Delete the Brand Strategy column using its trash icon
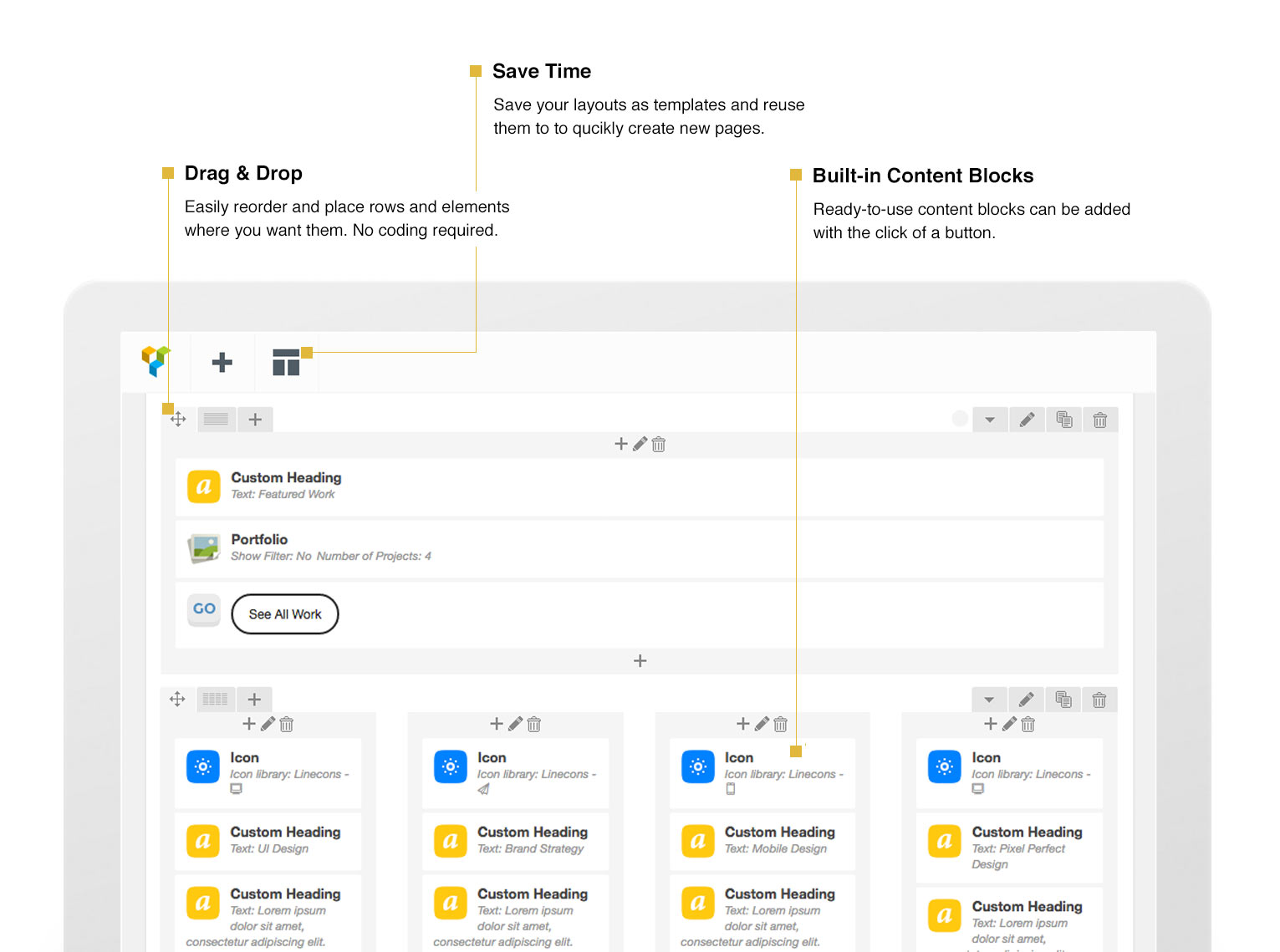The width and height of the screenshot is (1280, 952). [533, 724]
